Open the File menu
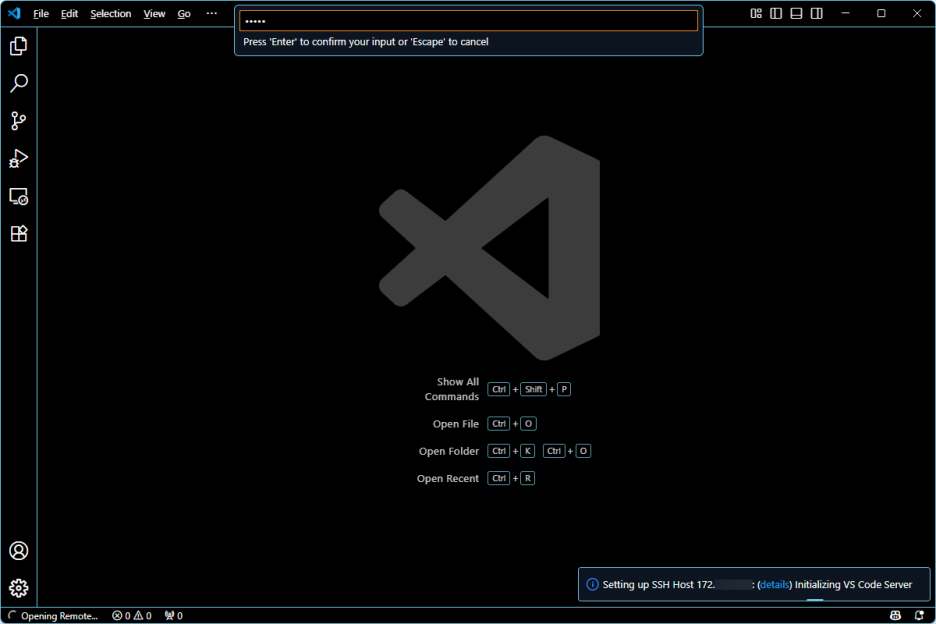 [41, 13]
